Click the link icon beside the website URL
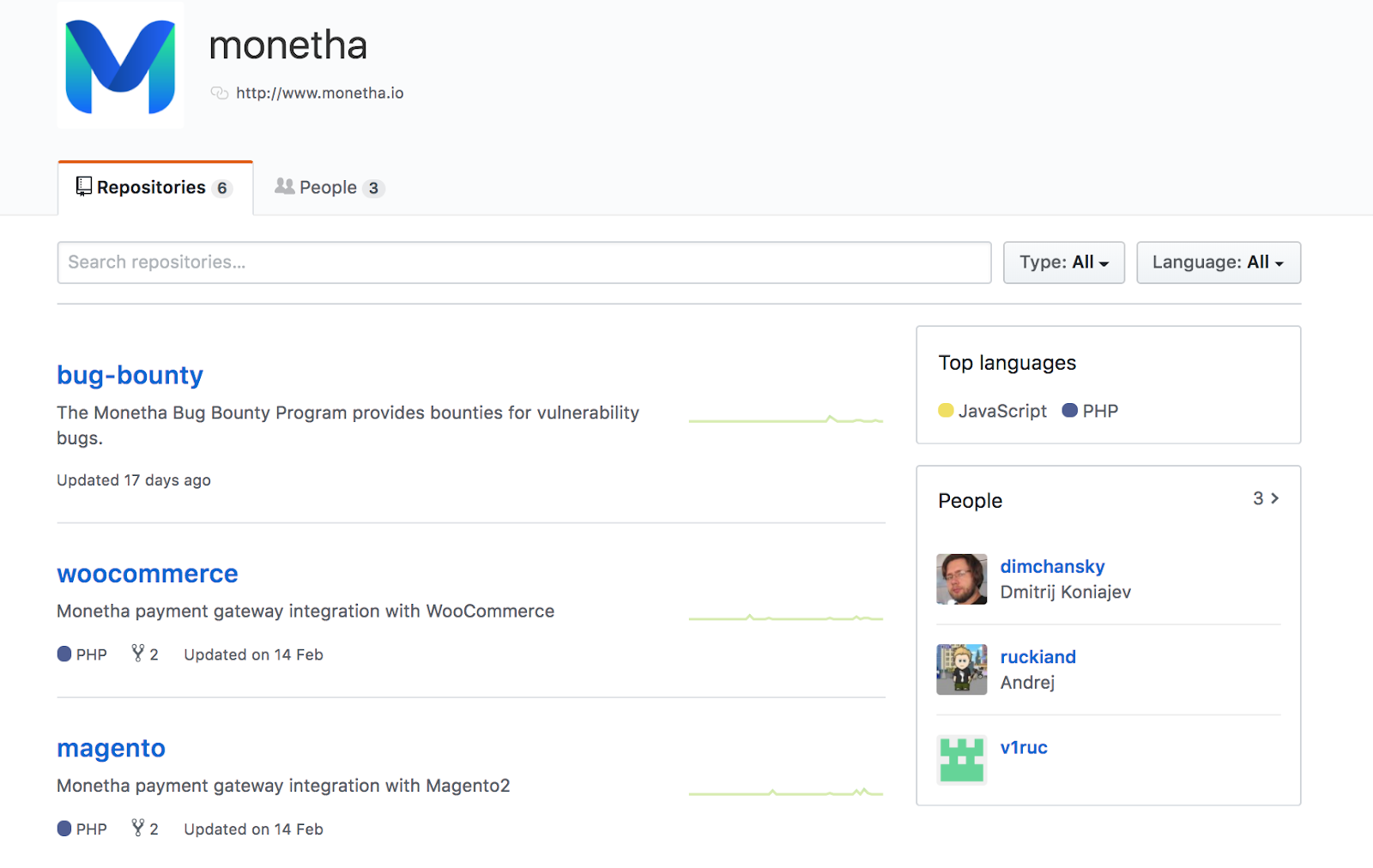This screenshot has width=1373, height=868. [x=220, y=93]
